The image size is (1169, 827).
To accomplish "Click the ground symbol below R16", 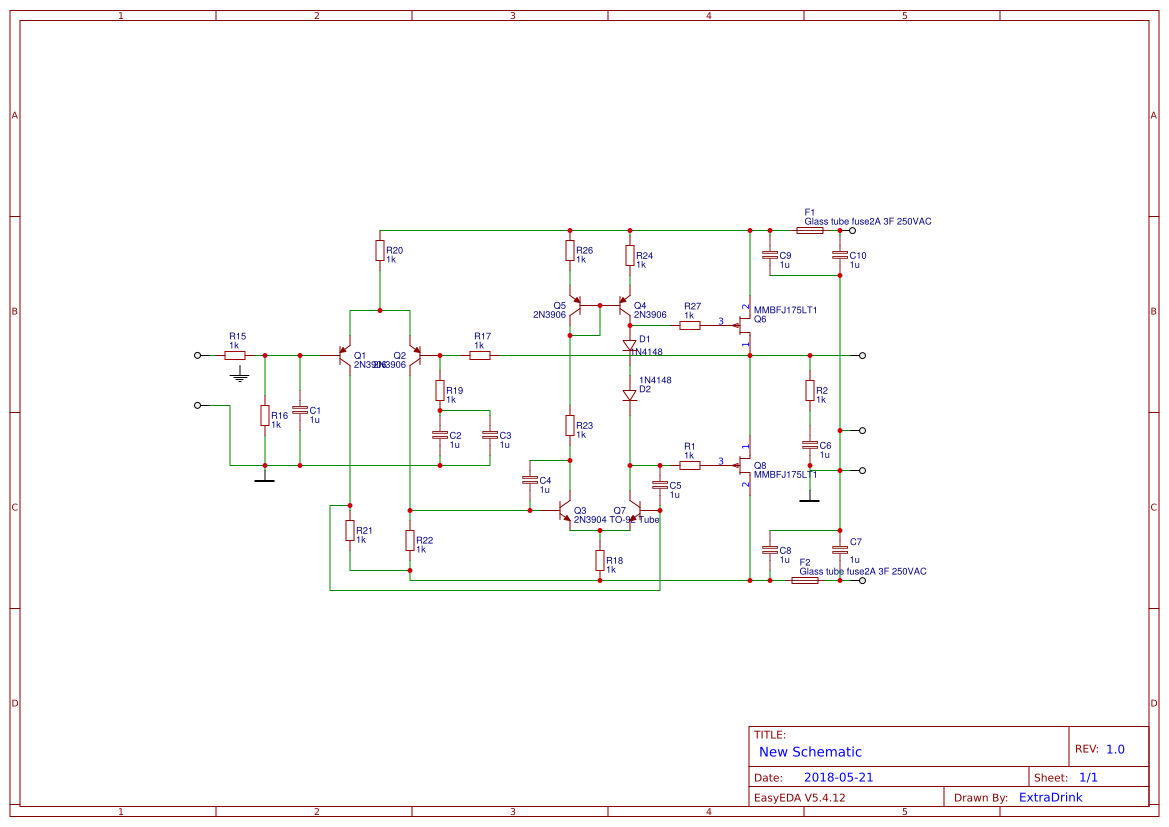I will (x=263, y=479).
